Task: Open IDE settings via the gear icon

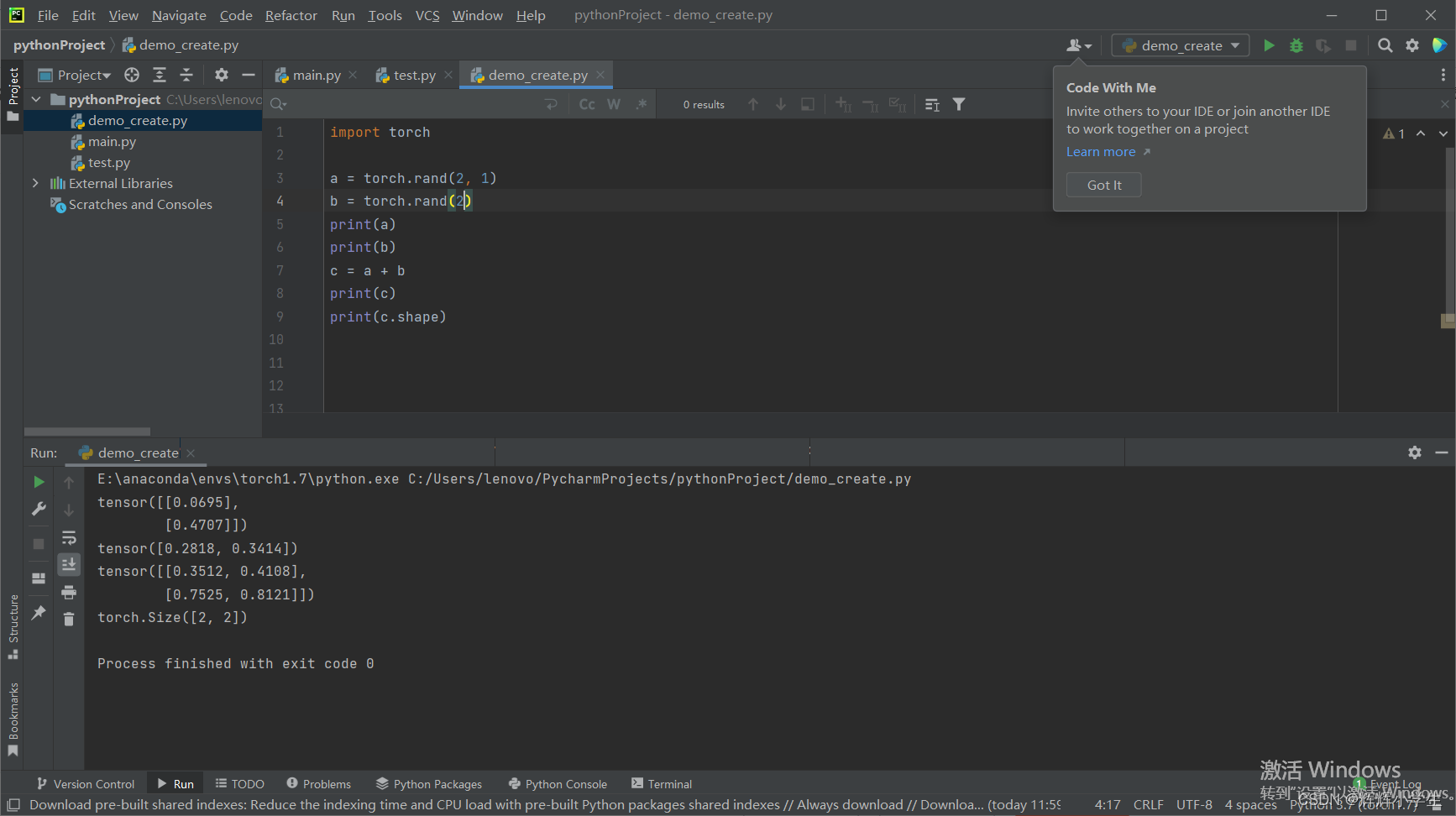Action: (1412, 45)
